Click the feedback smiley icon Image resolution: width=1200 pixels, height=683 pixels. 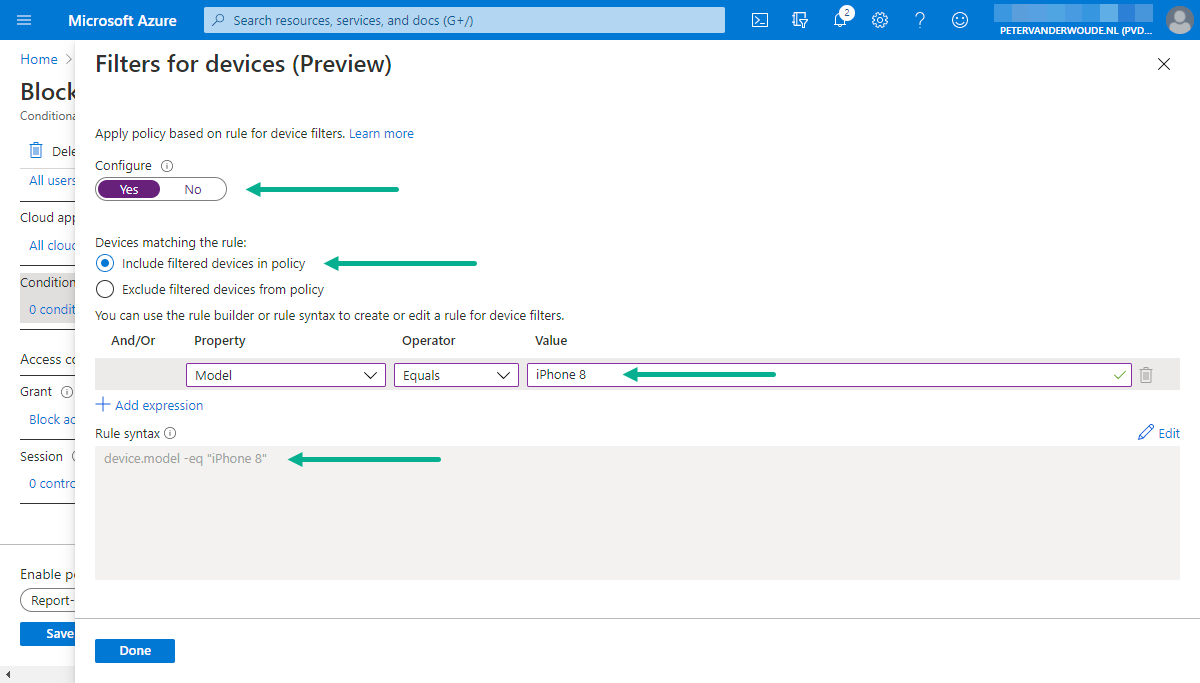[960, 20]
